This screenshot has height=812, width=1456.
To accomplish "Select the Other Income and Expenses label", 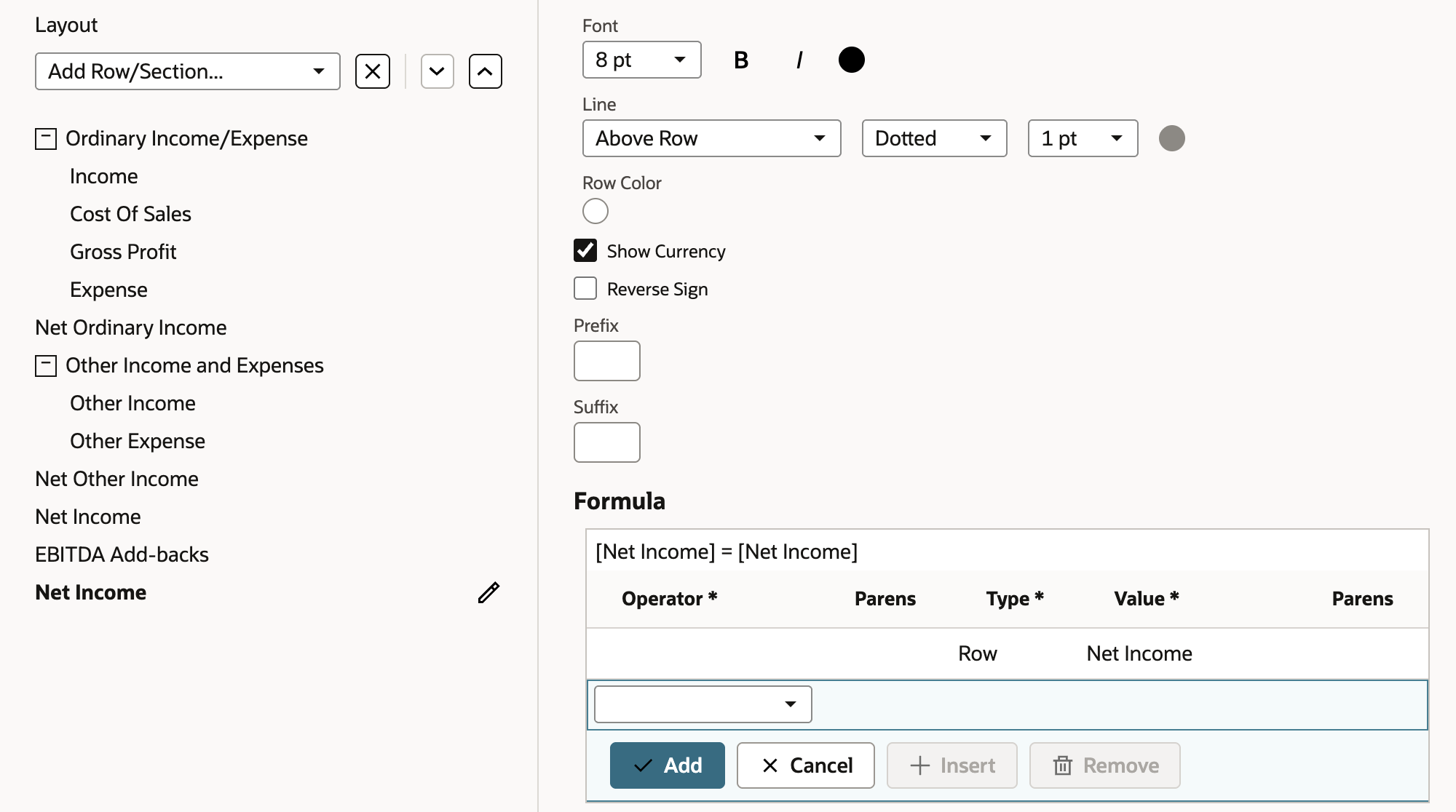I will pyautogui.click(x=194, y=365).
